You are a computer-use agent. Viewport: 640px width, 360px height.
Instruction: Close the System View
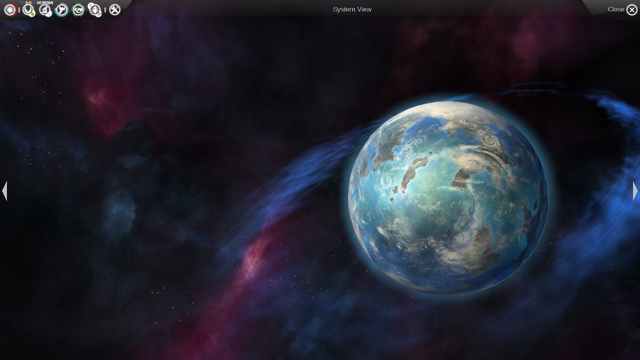click(631, 9)
